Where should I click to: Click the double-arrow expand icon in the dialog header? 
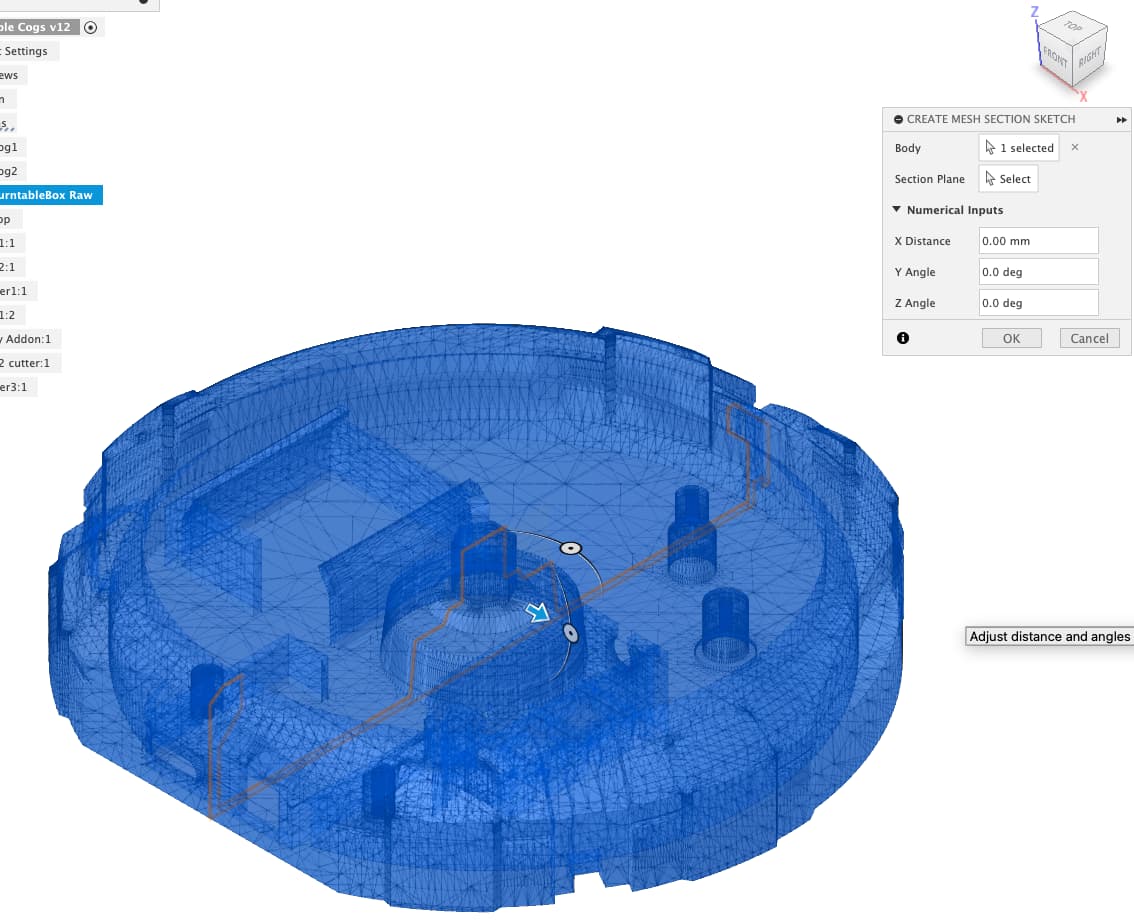(x=1122, y=119)
